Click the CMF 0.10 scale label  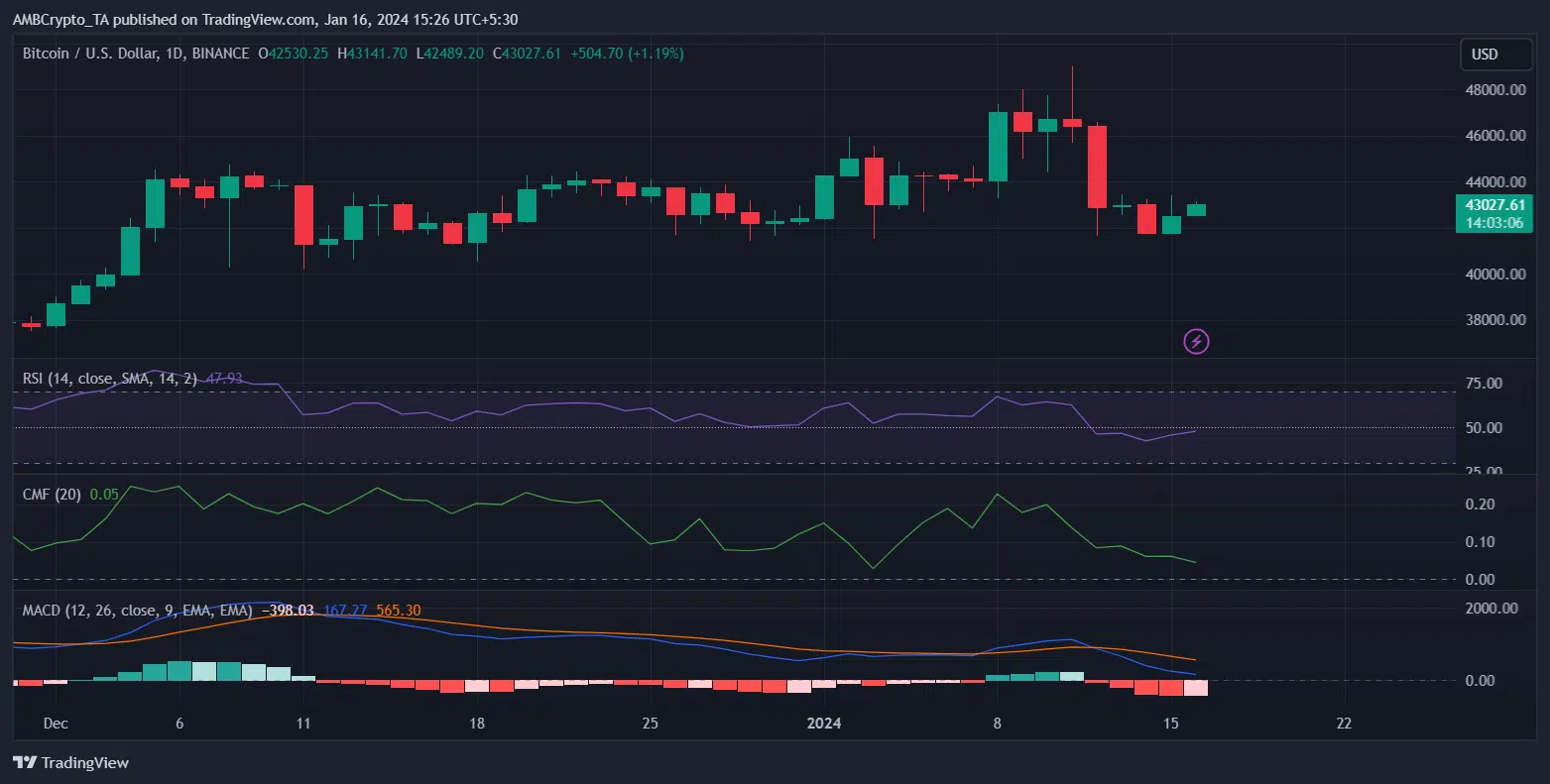pyautogui.click(x=1481, y=542)
